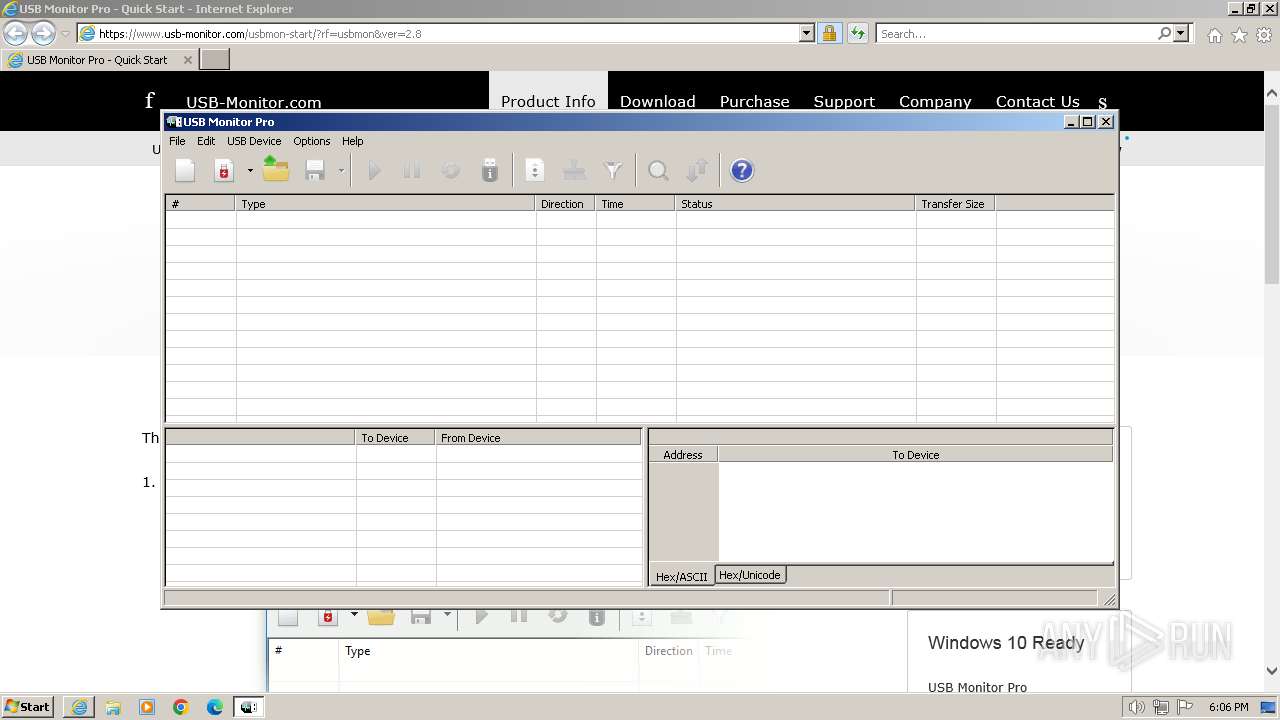The height and width of the screenshot is (720, 1280).
Task: Open the Filter funnel icon
Action: 613,171
